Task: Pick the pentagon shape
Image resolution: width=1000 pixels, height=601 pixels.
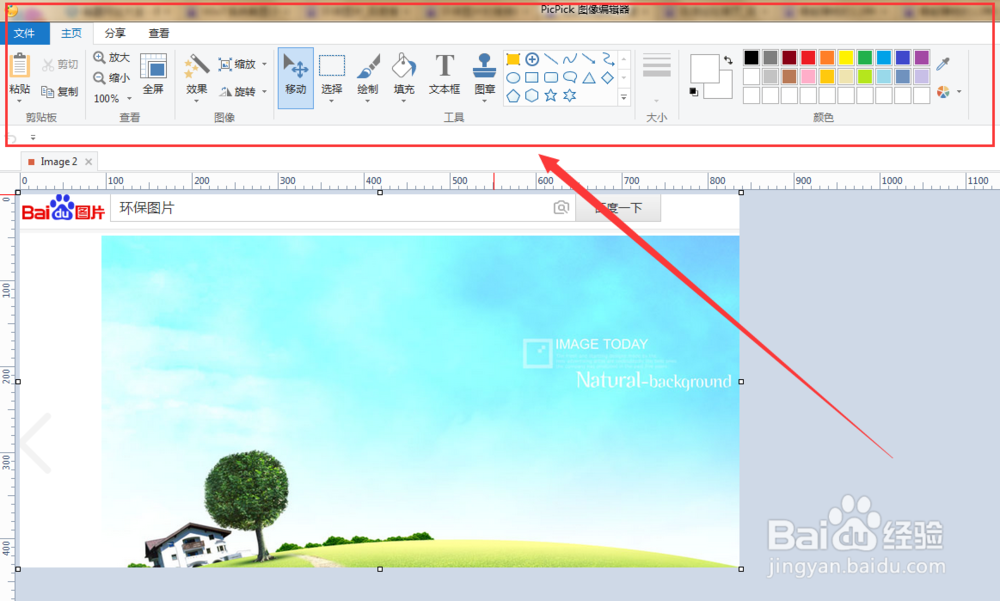Action: (x=513, y=96)
